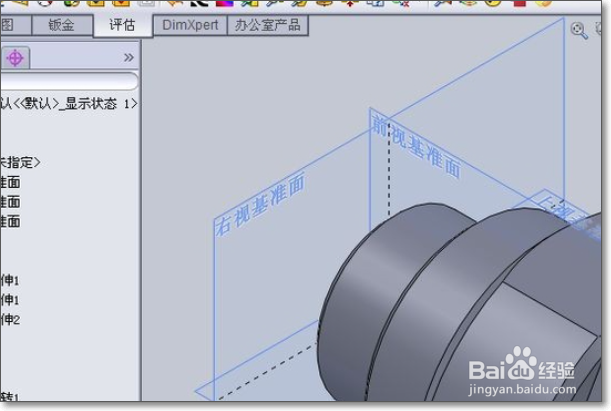Select the 前视基准面 plane label in viewport
This screenshot has height=411, width=611.
coord(416,147)
